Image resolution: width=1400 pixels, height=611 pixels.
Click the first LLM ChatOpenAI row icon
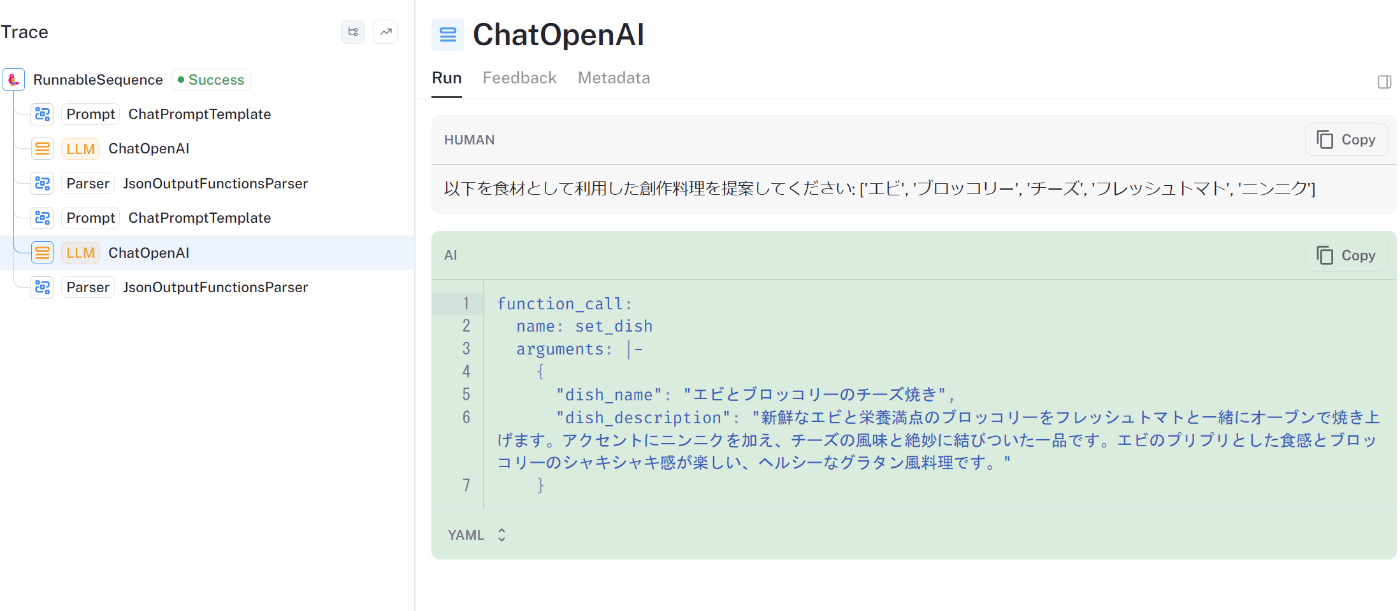[42, 149]
